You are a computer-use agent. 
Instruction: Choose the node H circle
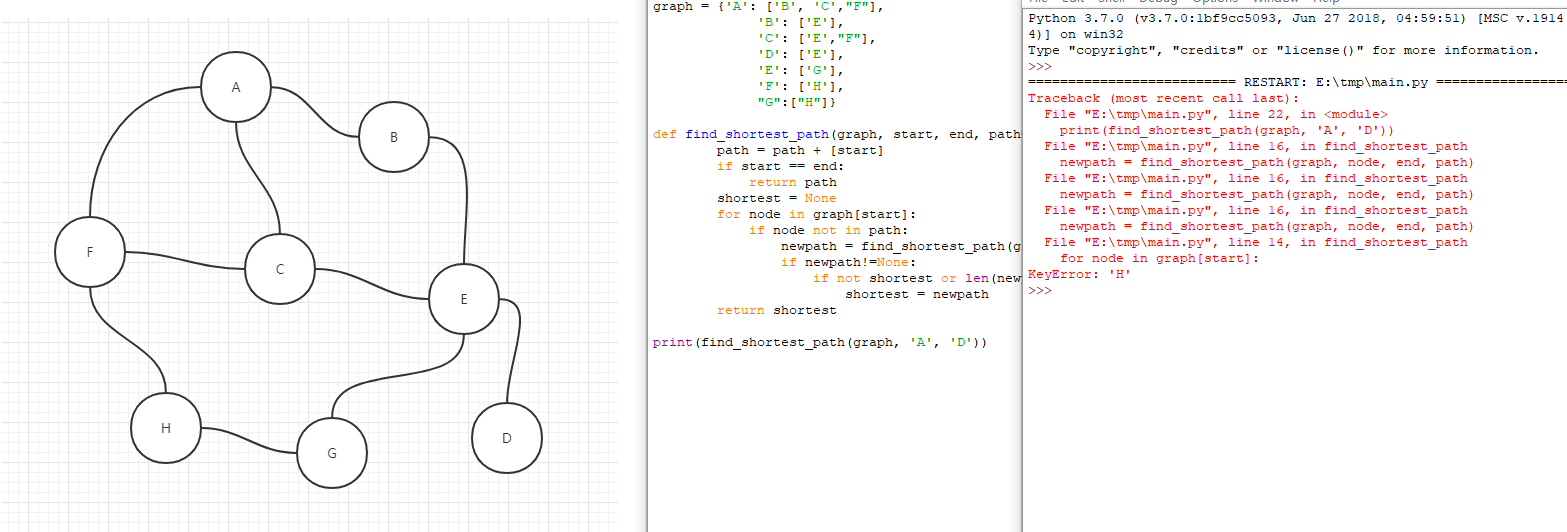tap(166, 429)
